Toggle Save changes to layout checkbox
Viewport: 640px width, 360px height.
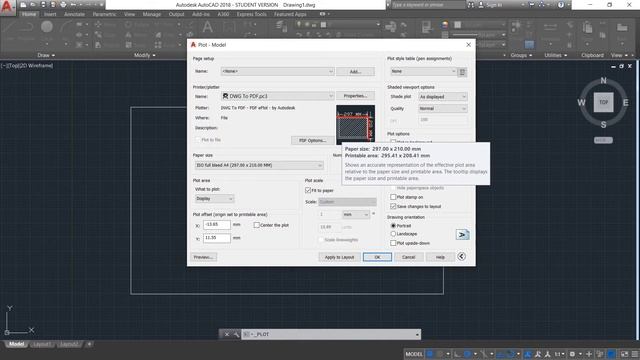(393, 206)
